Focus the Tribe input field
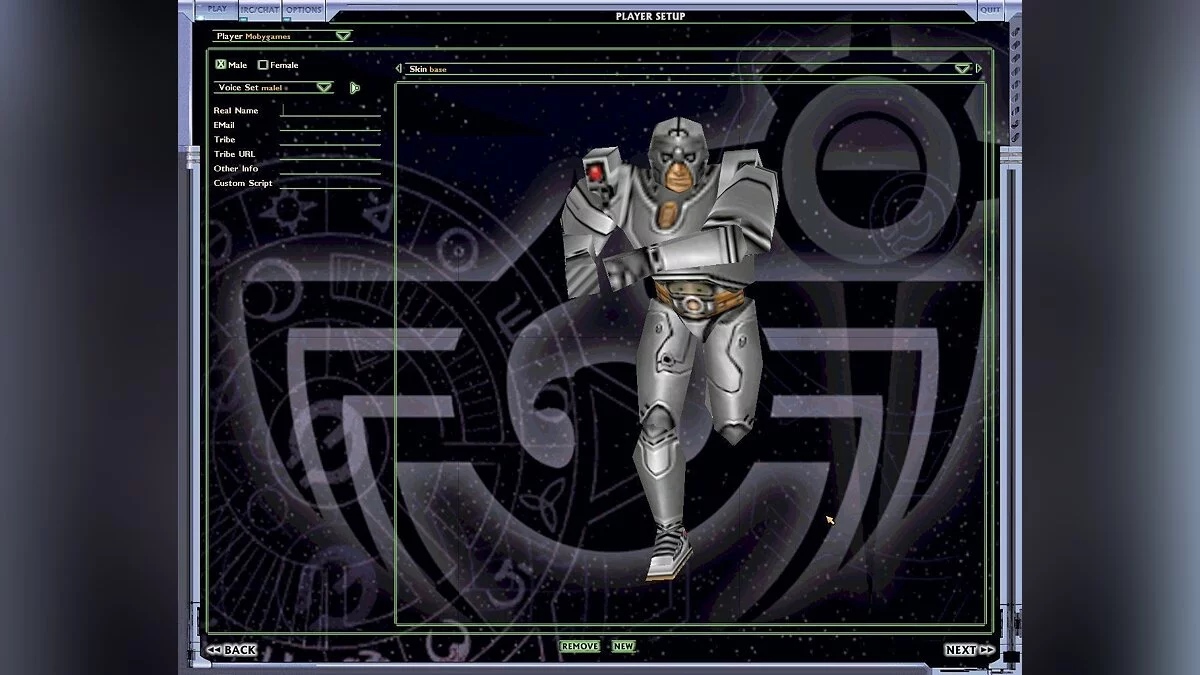 point(331,139)
